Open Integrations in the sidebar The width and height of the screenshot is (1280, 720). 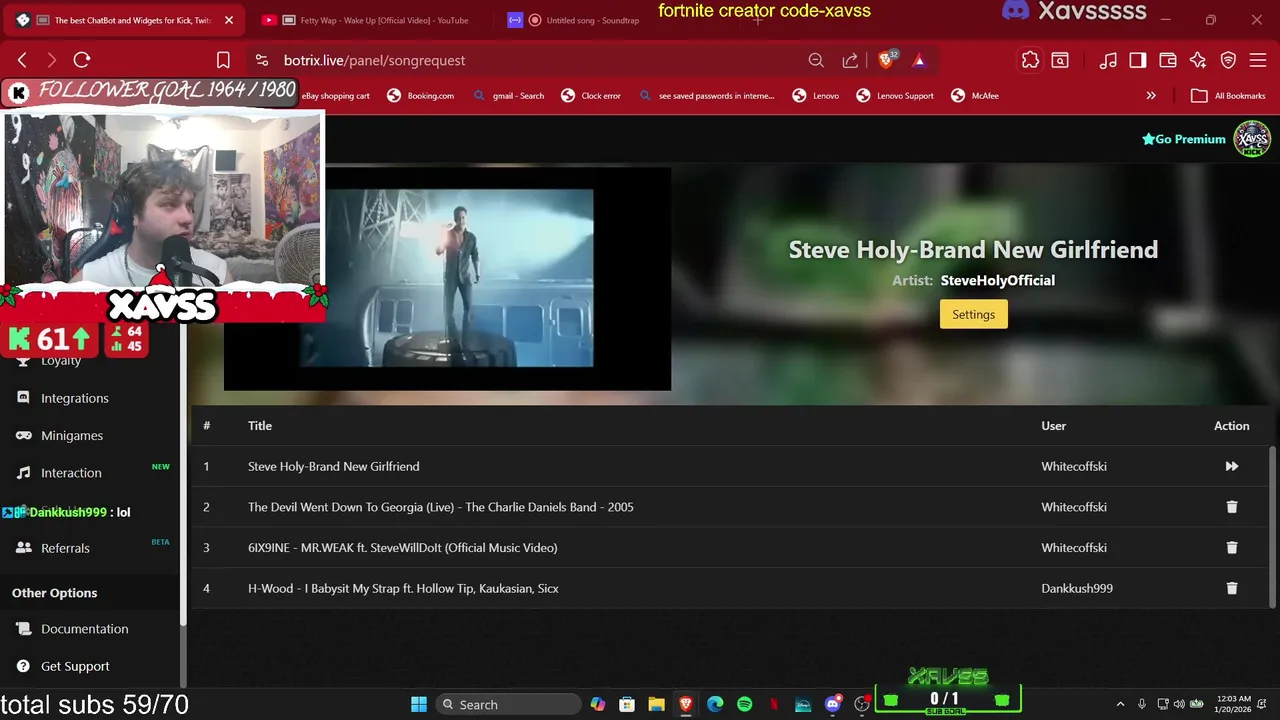74,398
